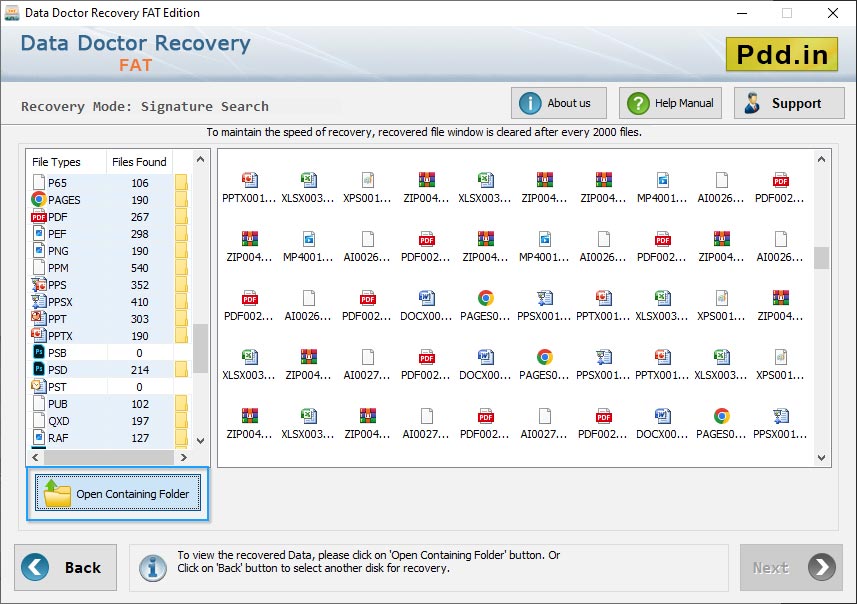
Task: Click file types list scroll down arrow
Action: coord(200,441)
